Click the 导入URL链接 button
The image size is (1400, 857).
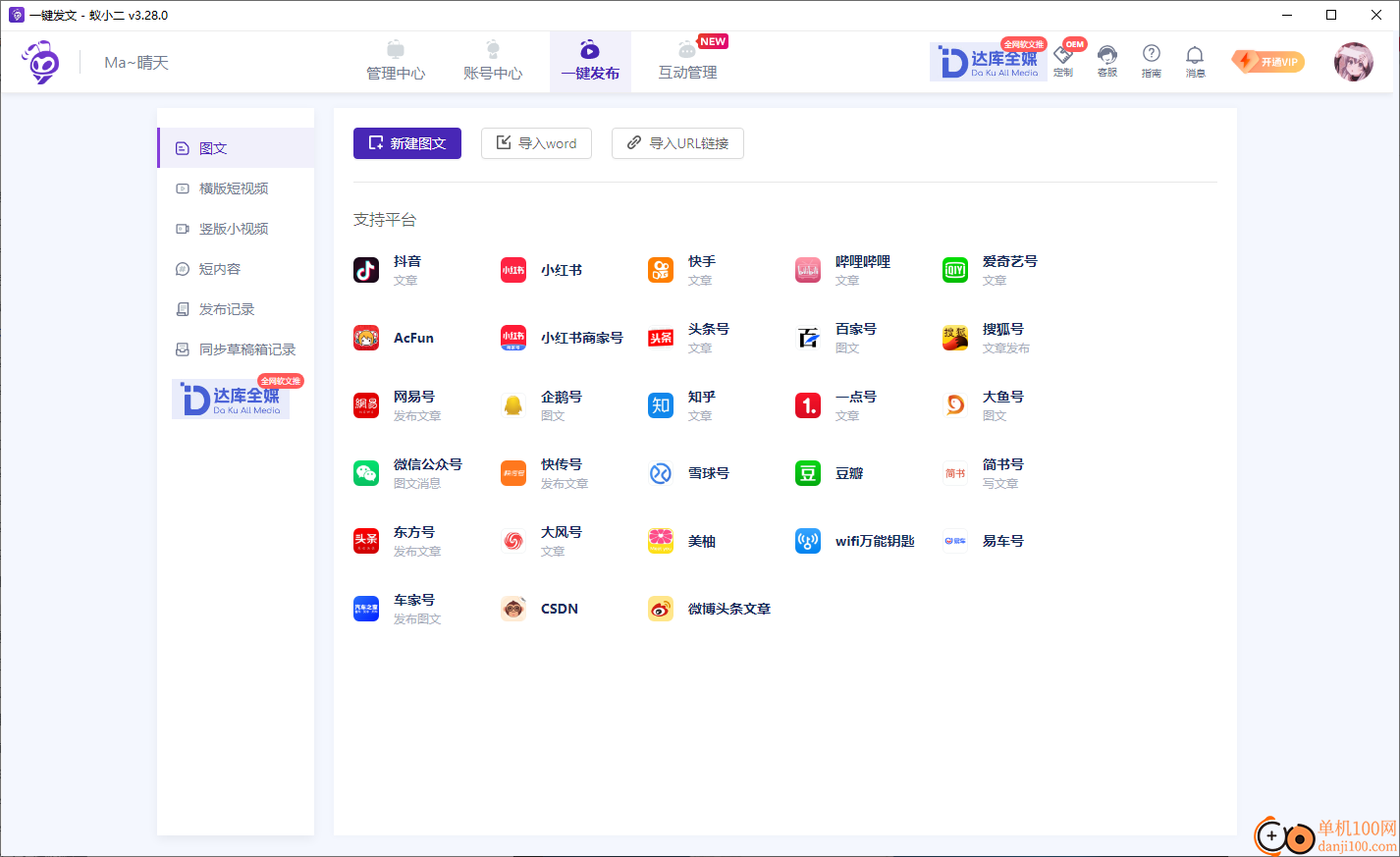(677, 143)
